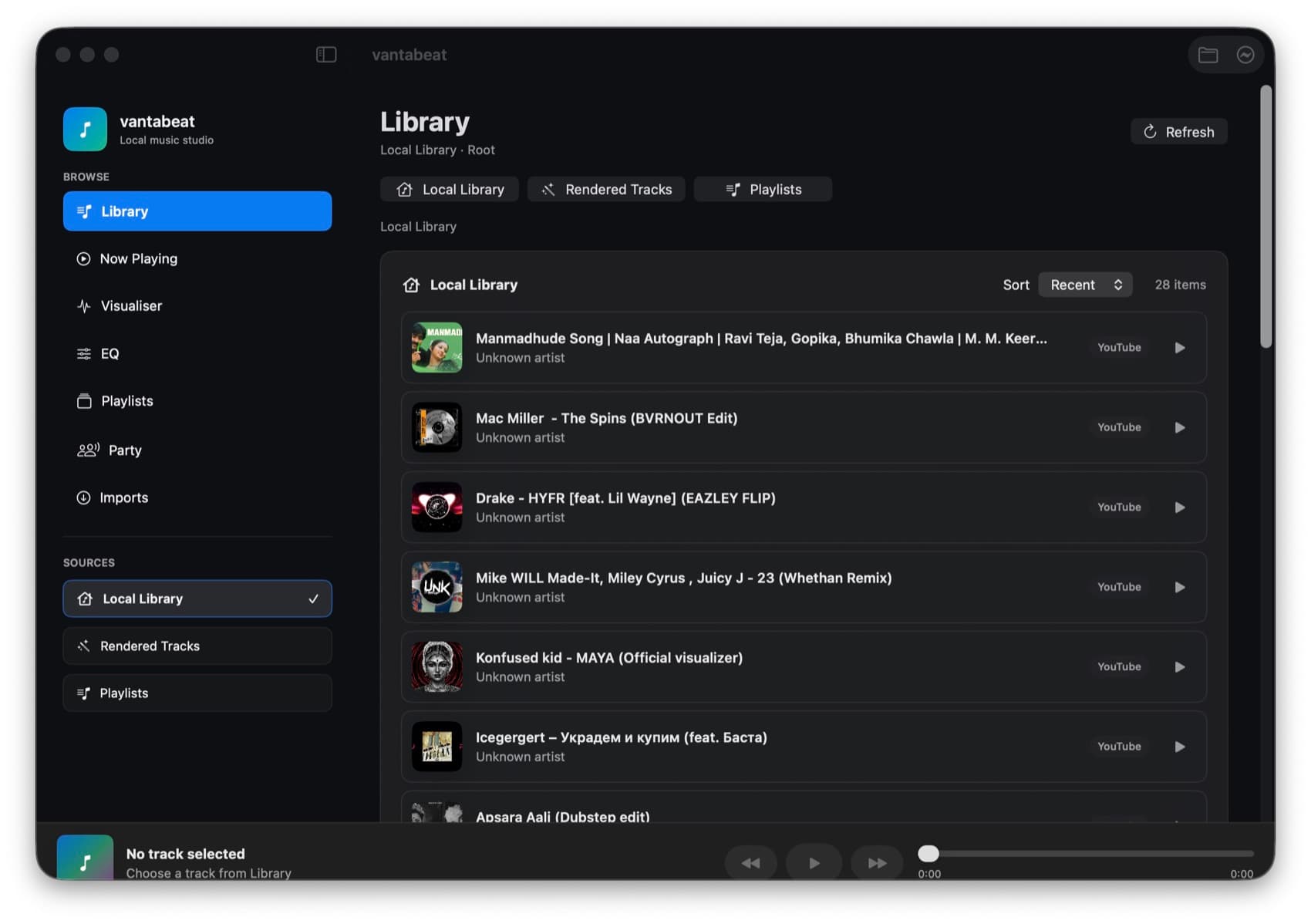This screenshot has width=1311, height=924.
Task: Click Manmadhude Song album thumbnail
Action: (436, 348)
